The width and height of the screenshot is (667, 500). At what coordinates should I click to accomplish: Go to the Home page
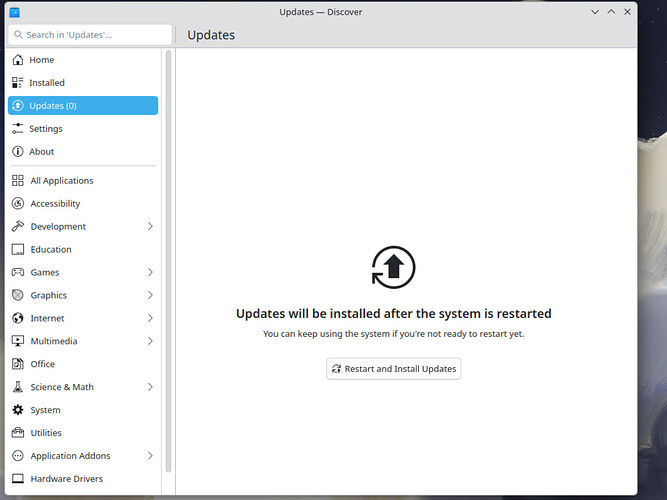83,60
